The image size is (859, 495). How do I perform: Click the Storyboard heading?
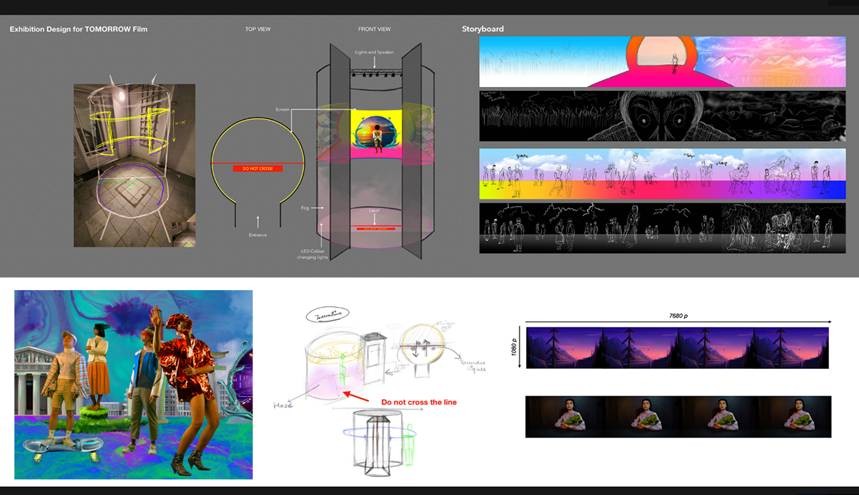[x=482, y=29]
